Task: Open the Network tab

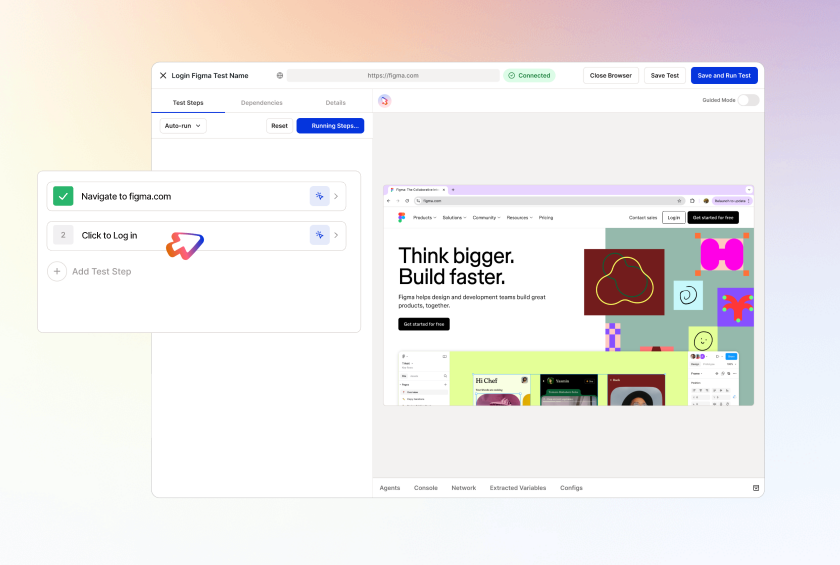Action: (463, 488)
